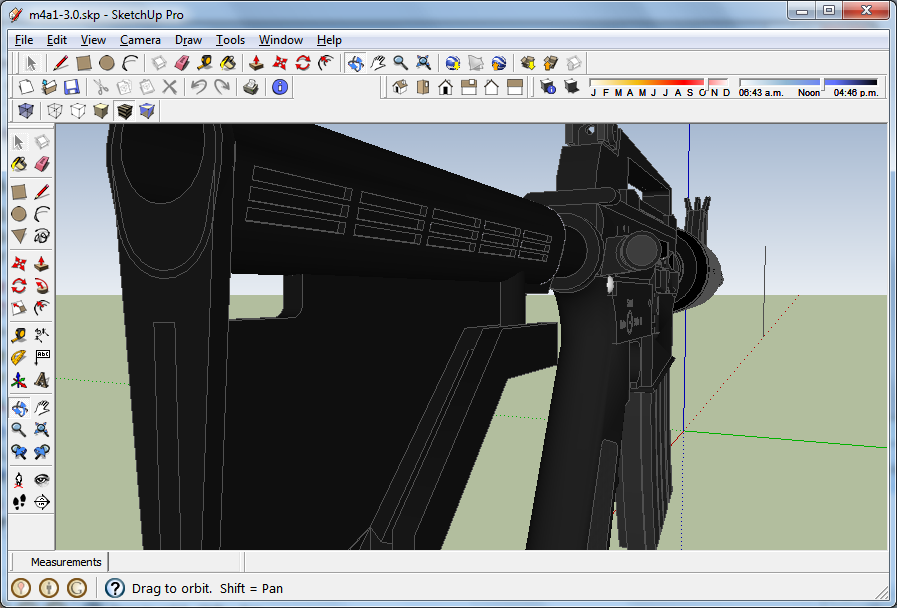
Task: Click the Cut scissors icon
Action: 101,87
